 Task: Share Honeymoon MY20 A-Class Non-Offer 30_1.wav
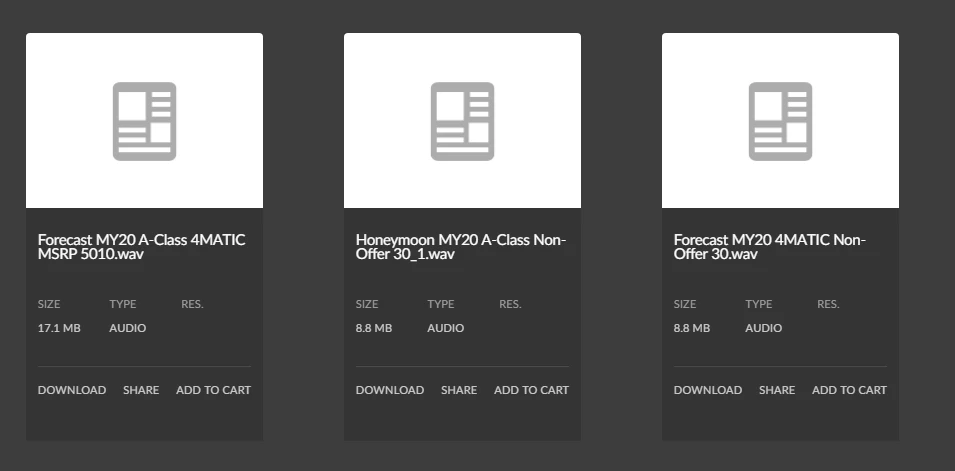[x=459, y=390]
